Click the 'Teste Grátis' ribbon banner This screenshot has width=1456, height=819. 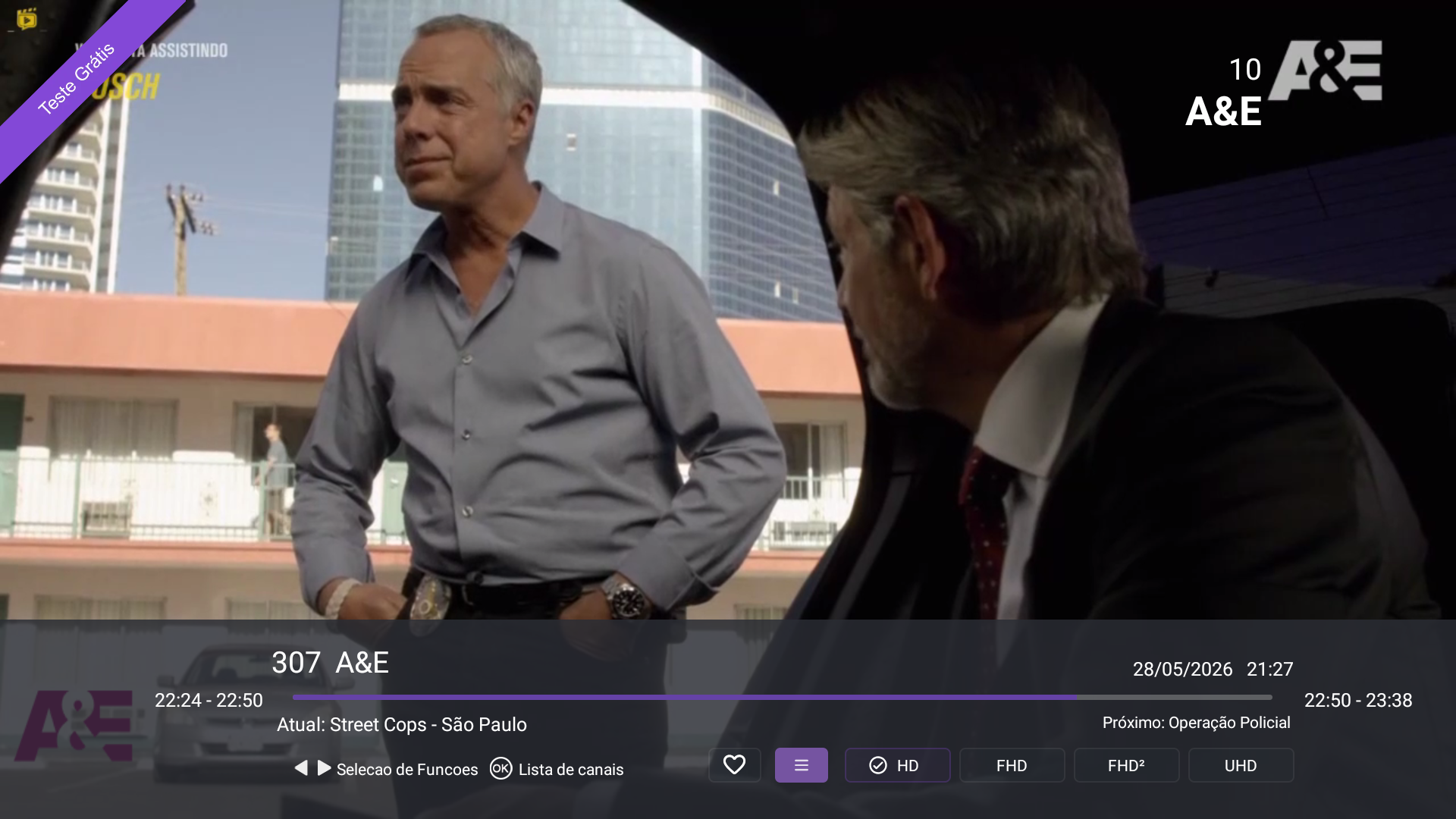[76, 79]
